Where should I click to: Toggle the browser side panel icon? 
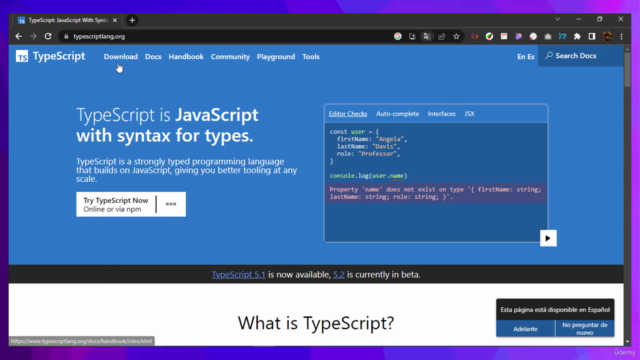[x=592, y=36]
